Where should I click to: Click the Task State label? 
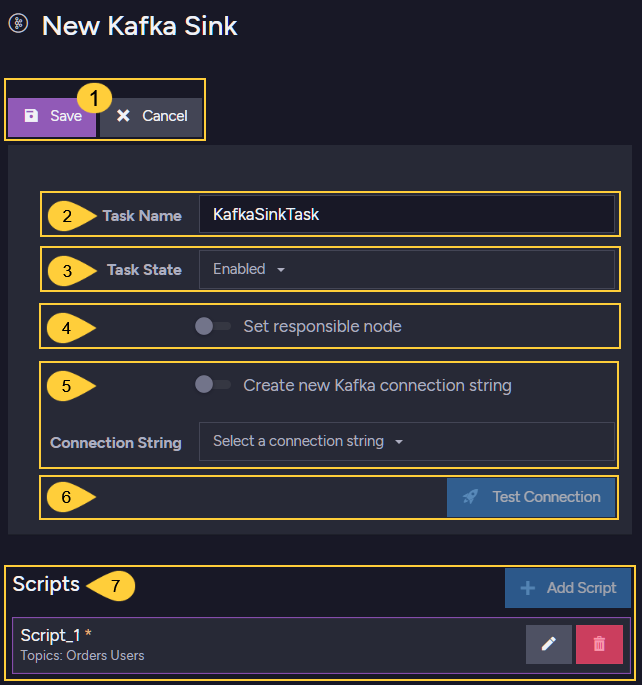[x=144, y=270]
